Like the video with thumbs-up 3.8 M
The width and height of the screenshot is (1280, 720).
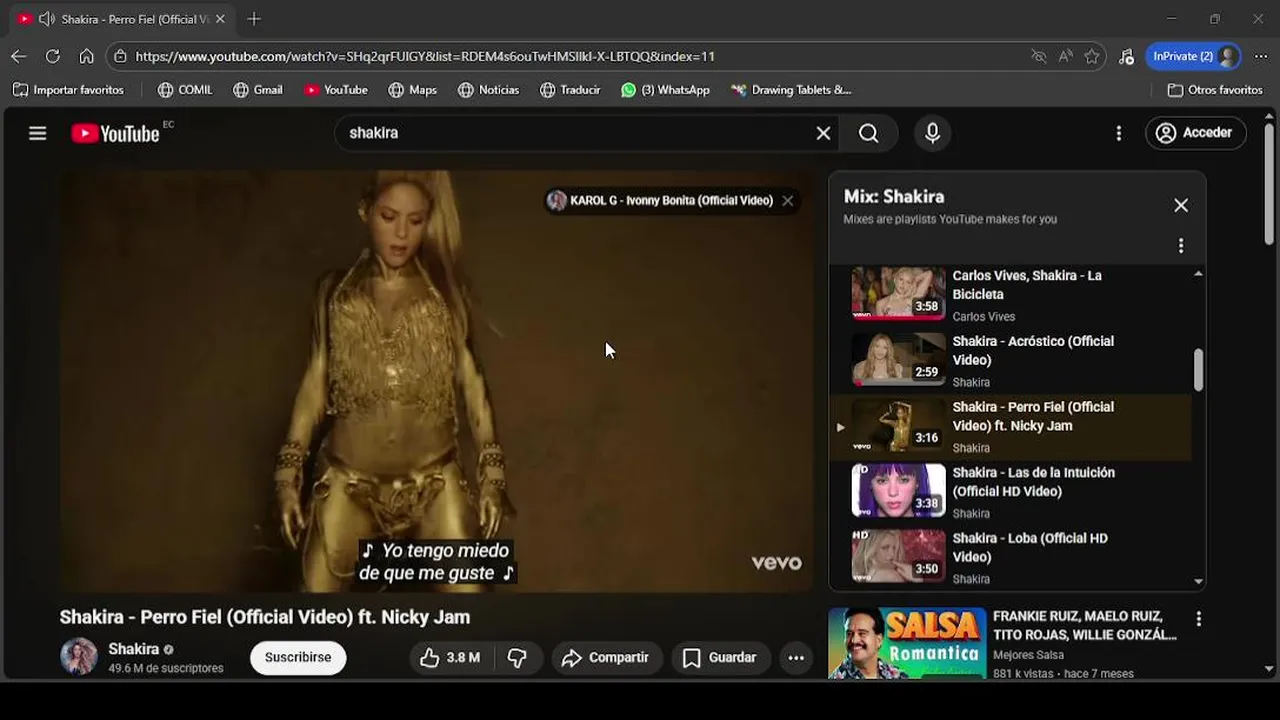pyautogui.click(x=449, y=657)
